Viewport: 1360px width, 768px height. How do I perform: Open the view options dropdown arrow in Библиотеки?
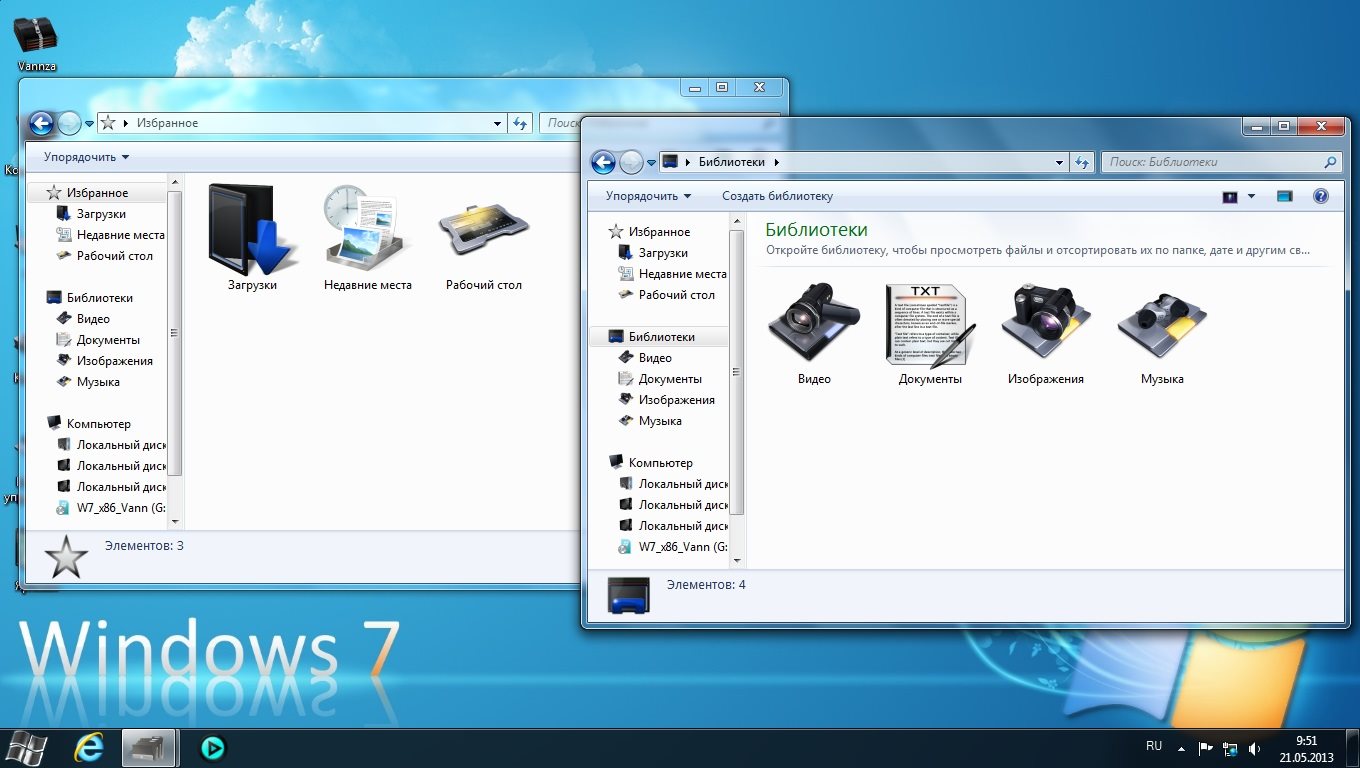click(1251, 197)
